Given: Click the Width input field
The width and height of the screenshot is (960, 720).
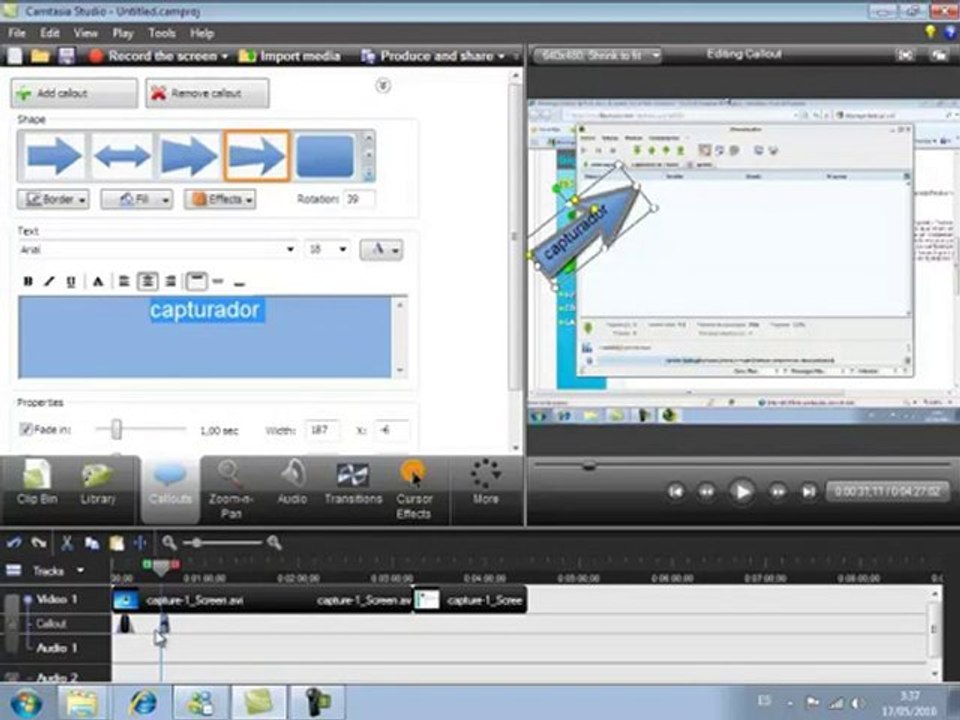Looking at the screenshot, I should point(322,430).
